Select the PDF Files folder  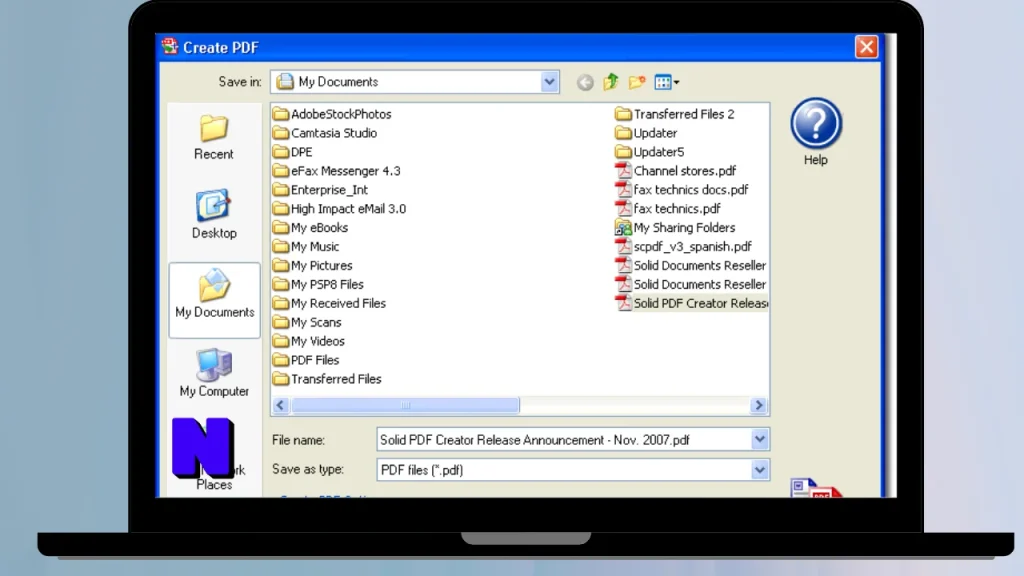pyautogui.click(x=306, y=360)
